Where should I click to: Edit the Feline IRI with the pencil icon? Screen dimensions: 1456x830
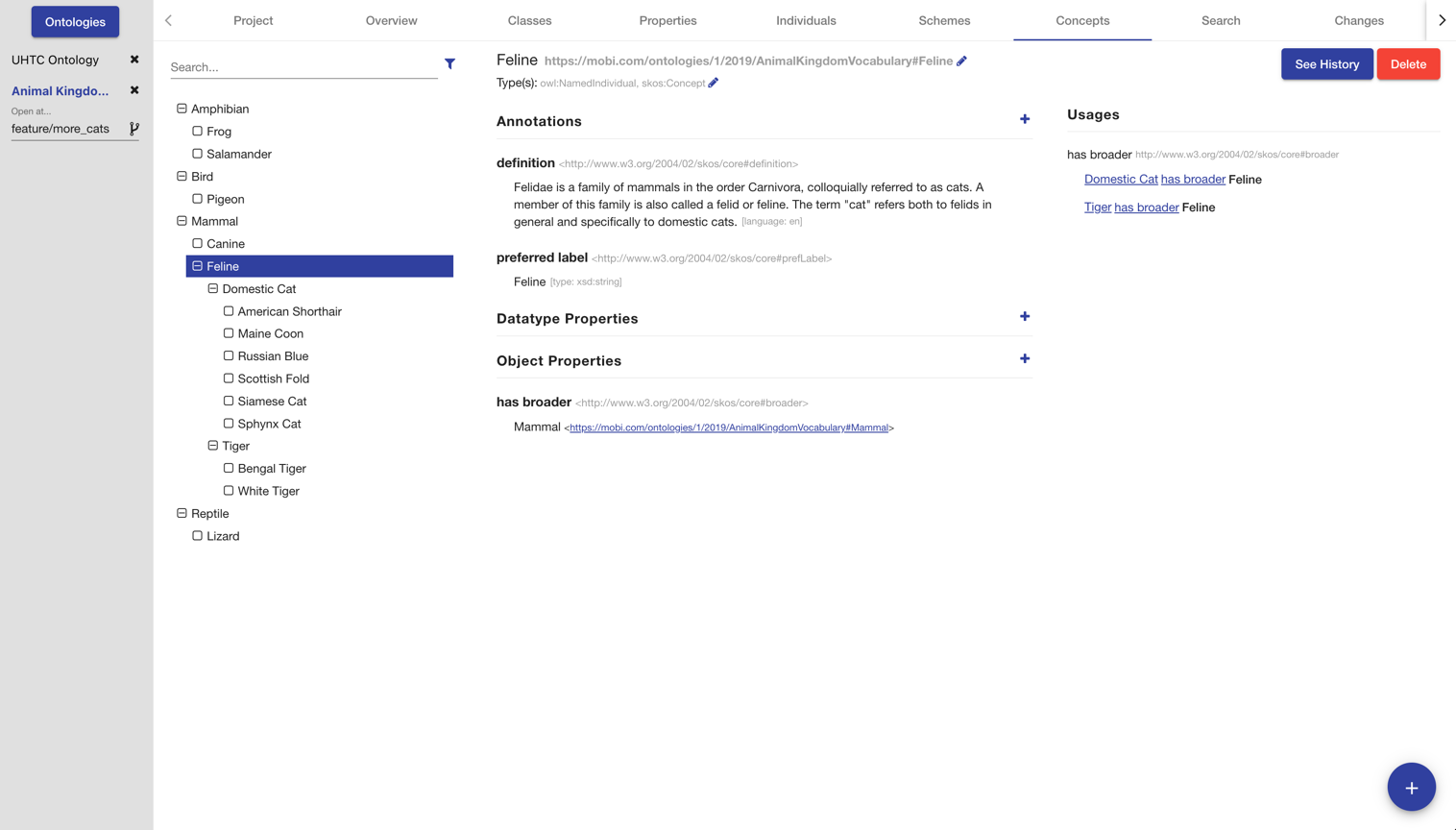pos(961,59)
